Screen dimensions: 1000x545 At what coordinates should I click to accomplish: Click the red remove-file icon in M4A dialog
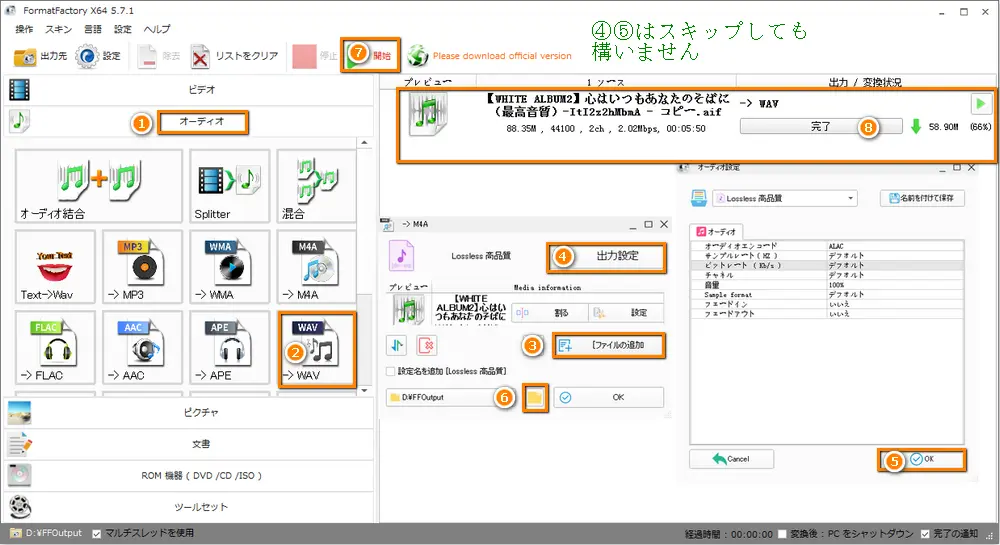[x=426, y=345]
